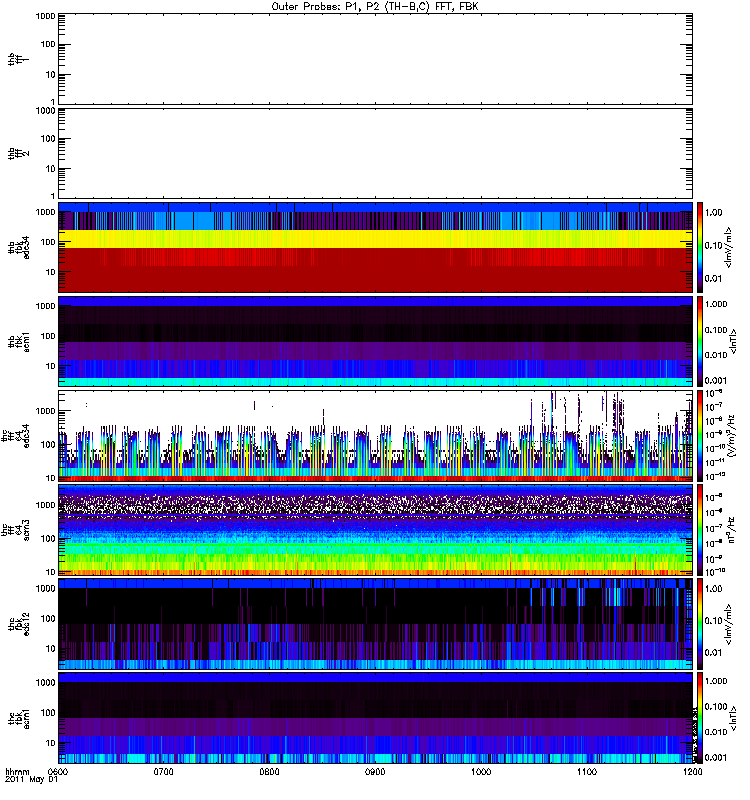The height and width of the screenshot is (800, 750).
Task: Click the thc FFT scm3 spectrogram panel
Action: pos(375,529)
